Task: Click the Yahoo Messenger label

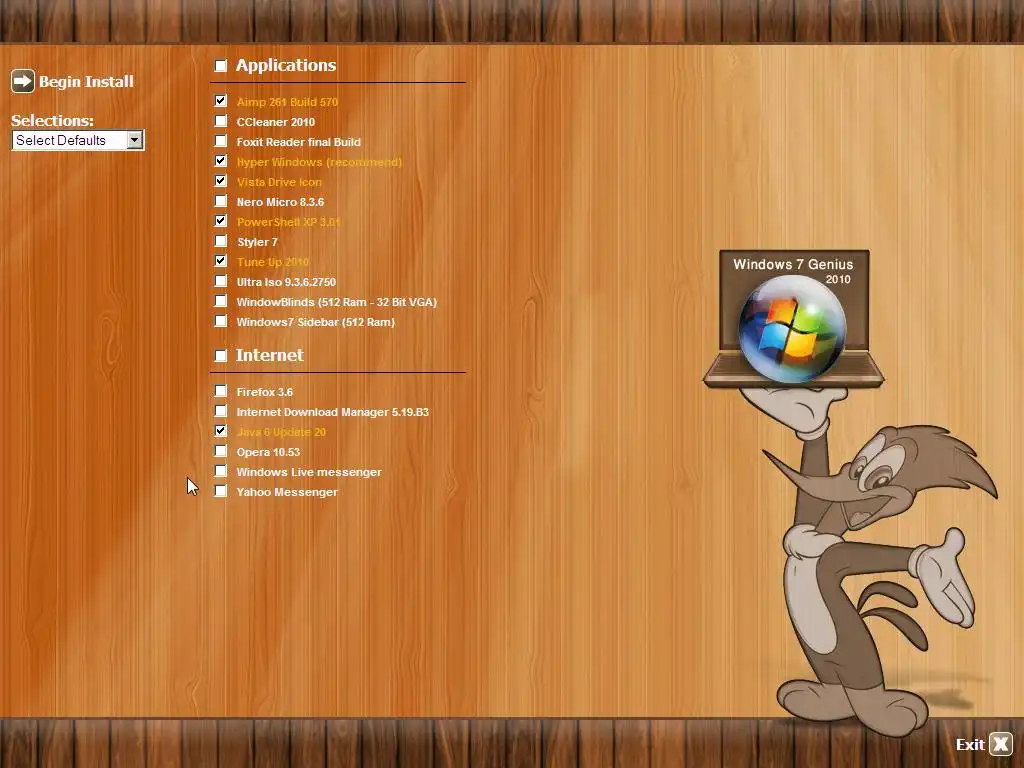Action: coord(287,492)
